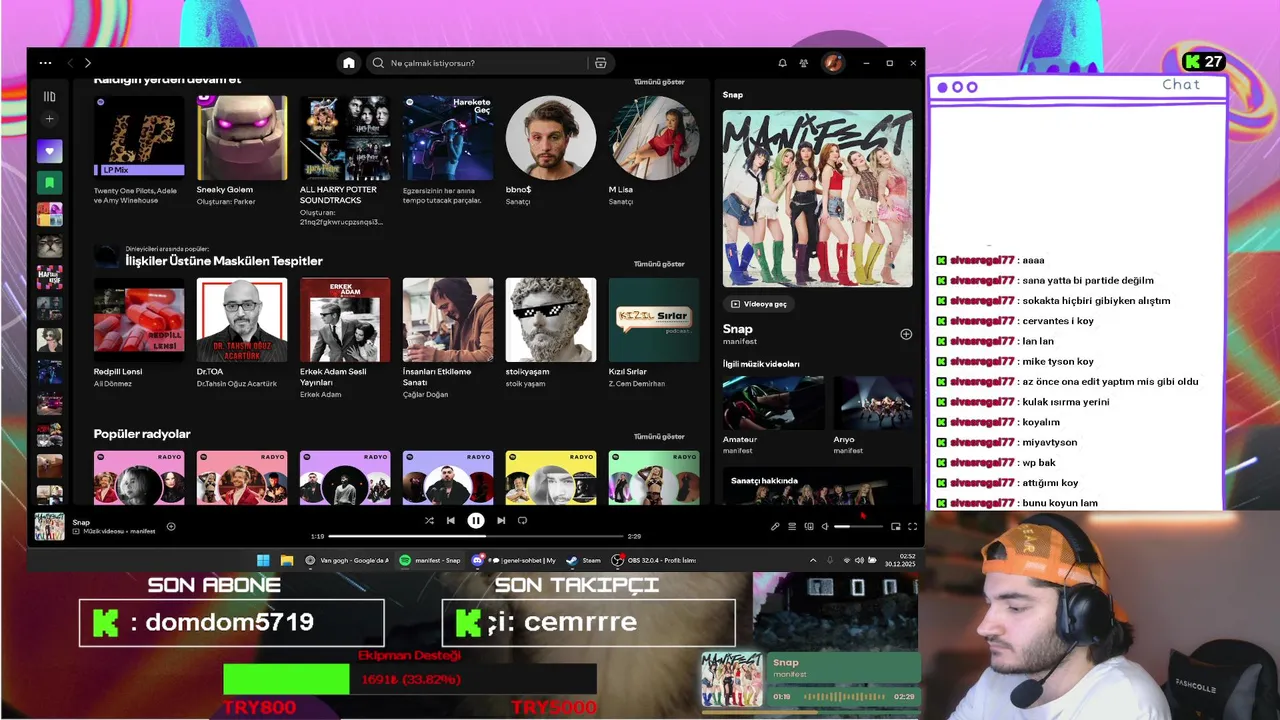Open the green bookmark episodes item

49,183
